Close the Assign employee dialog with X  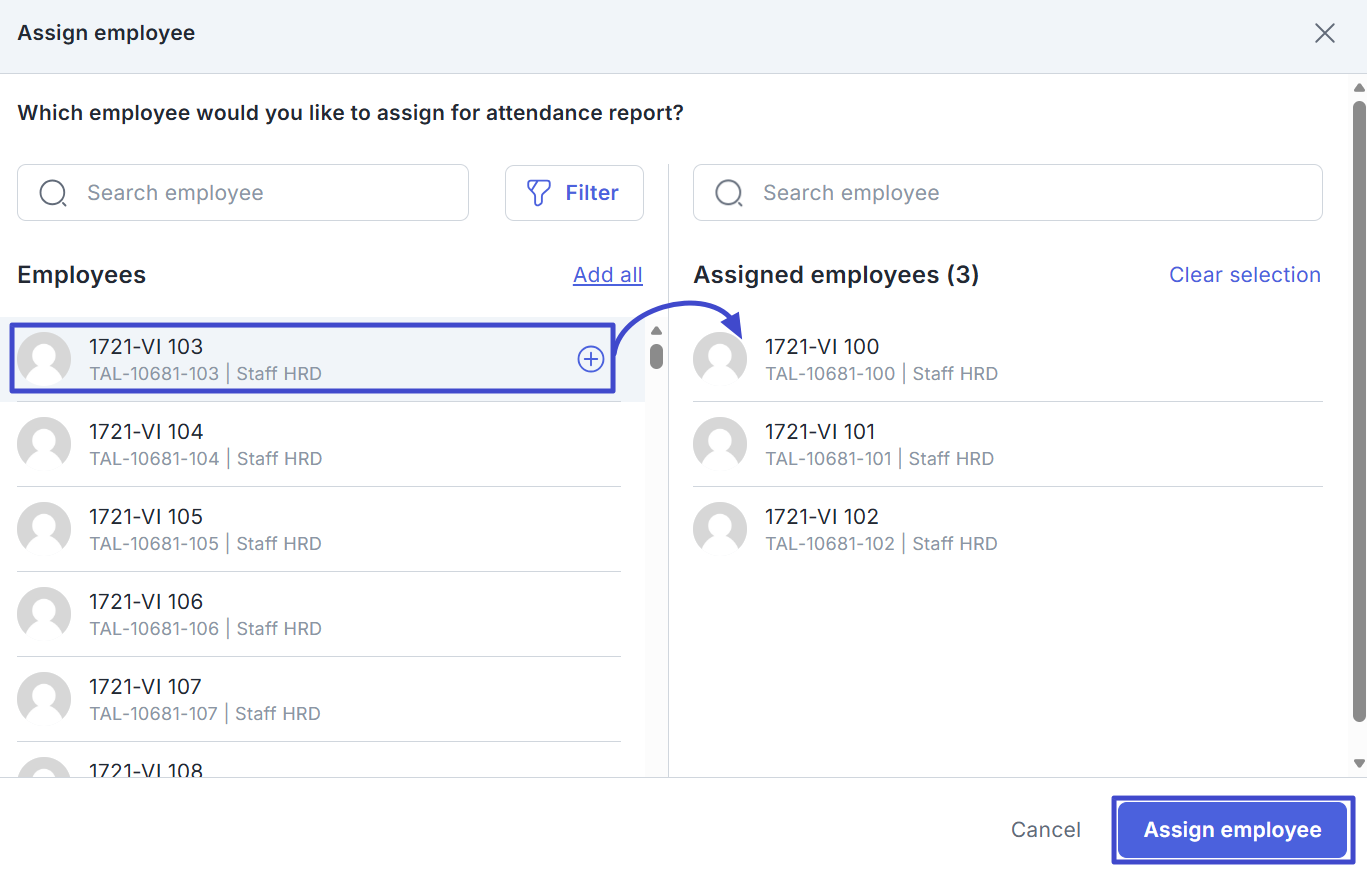coord(1324,33)
